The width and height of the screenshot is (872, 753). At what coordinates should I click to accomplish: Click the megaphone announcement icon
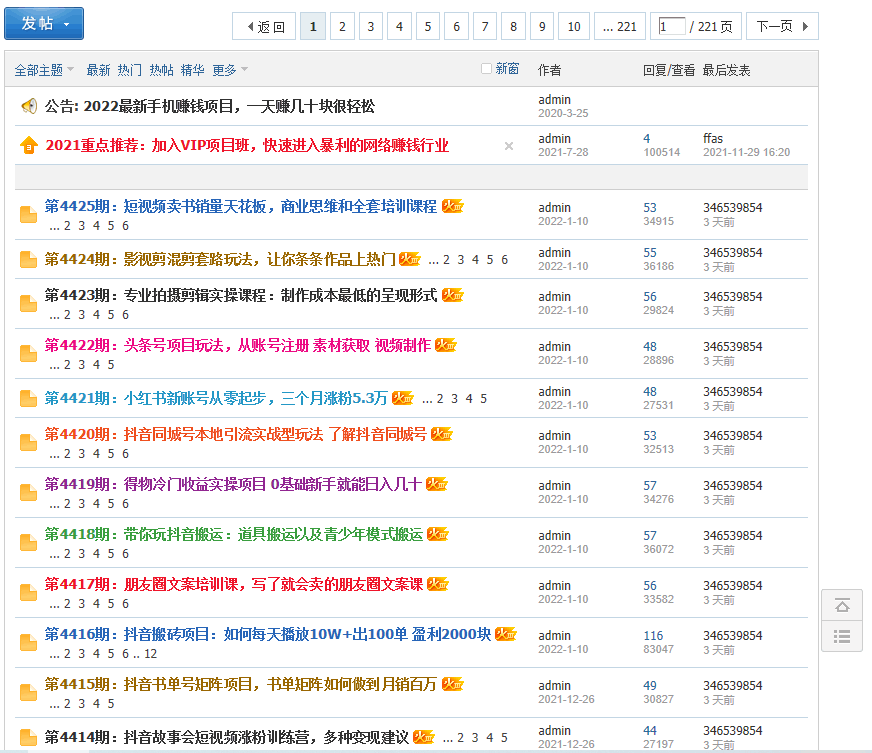click(29, 106)
